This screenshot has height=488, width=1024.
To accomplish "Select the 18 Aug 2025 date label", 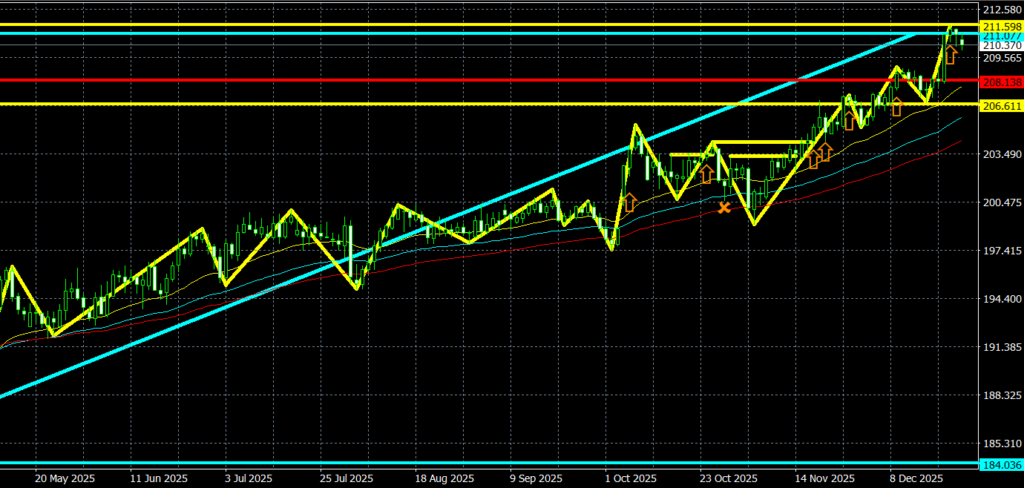I will 442,478.
